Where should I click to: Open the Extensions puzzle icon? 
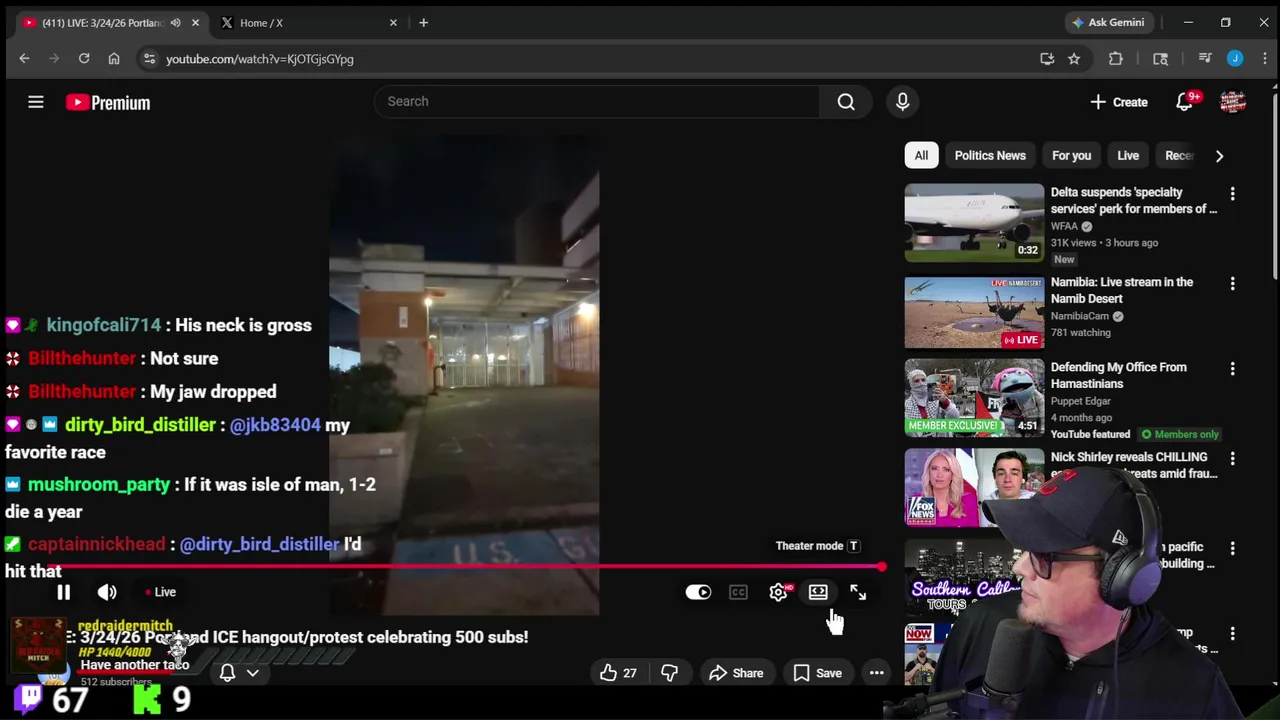[1116, 59]
